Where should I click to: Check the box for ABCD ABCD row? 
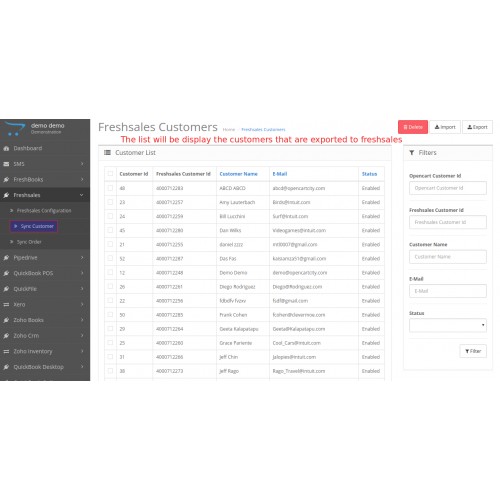[110, 188]
